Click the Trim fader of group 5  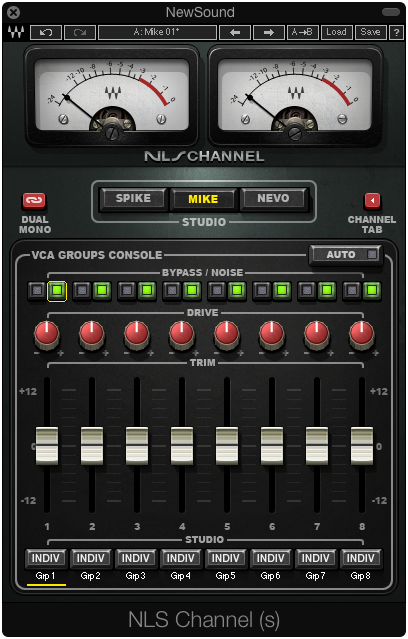coord(227,446)
